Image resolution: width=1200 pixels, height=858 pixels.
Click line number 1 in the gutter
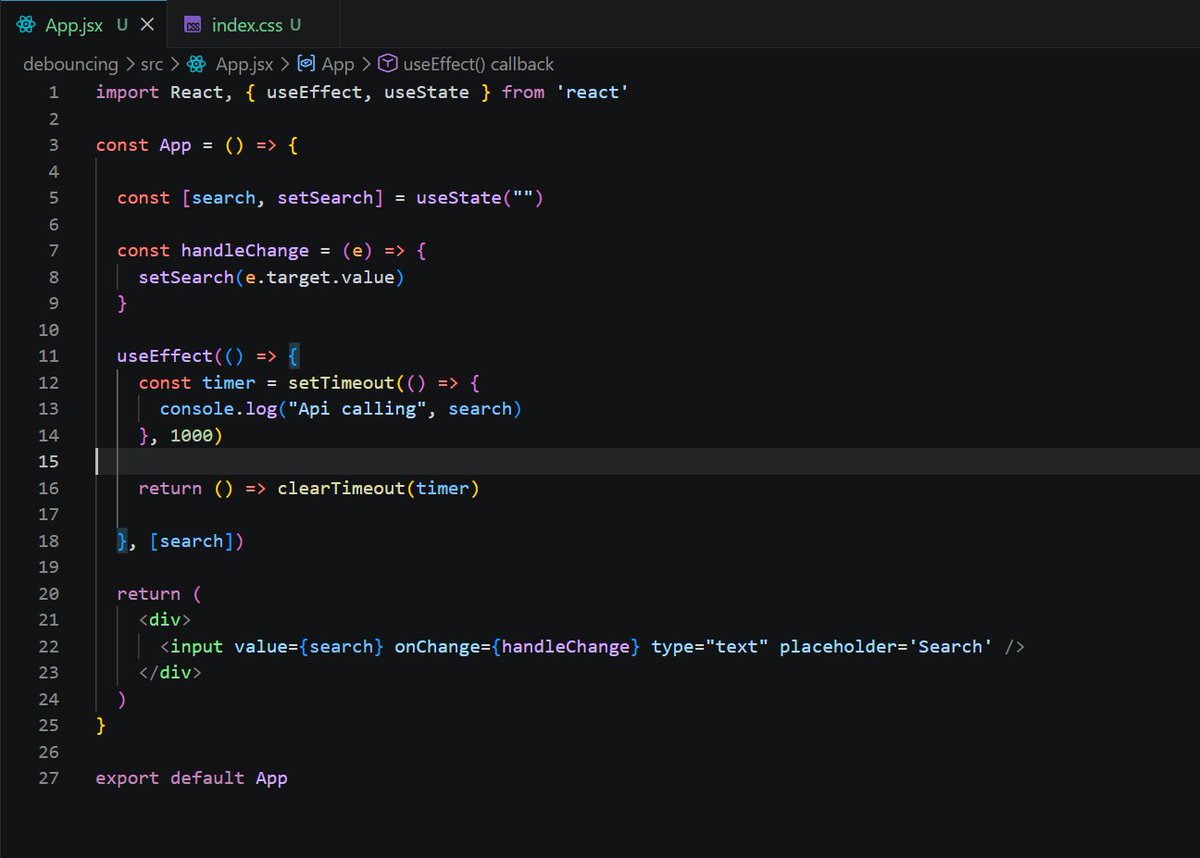pyautogui.click(x=53, y=92)
